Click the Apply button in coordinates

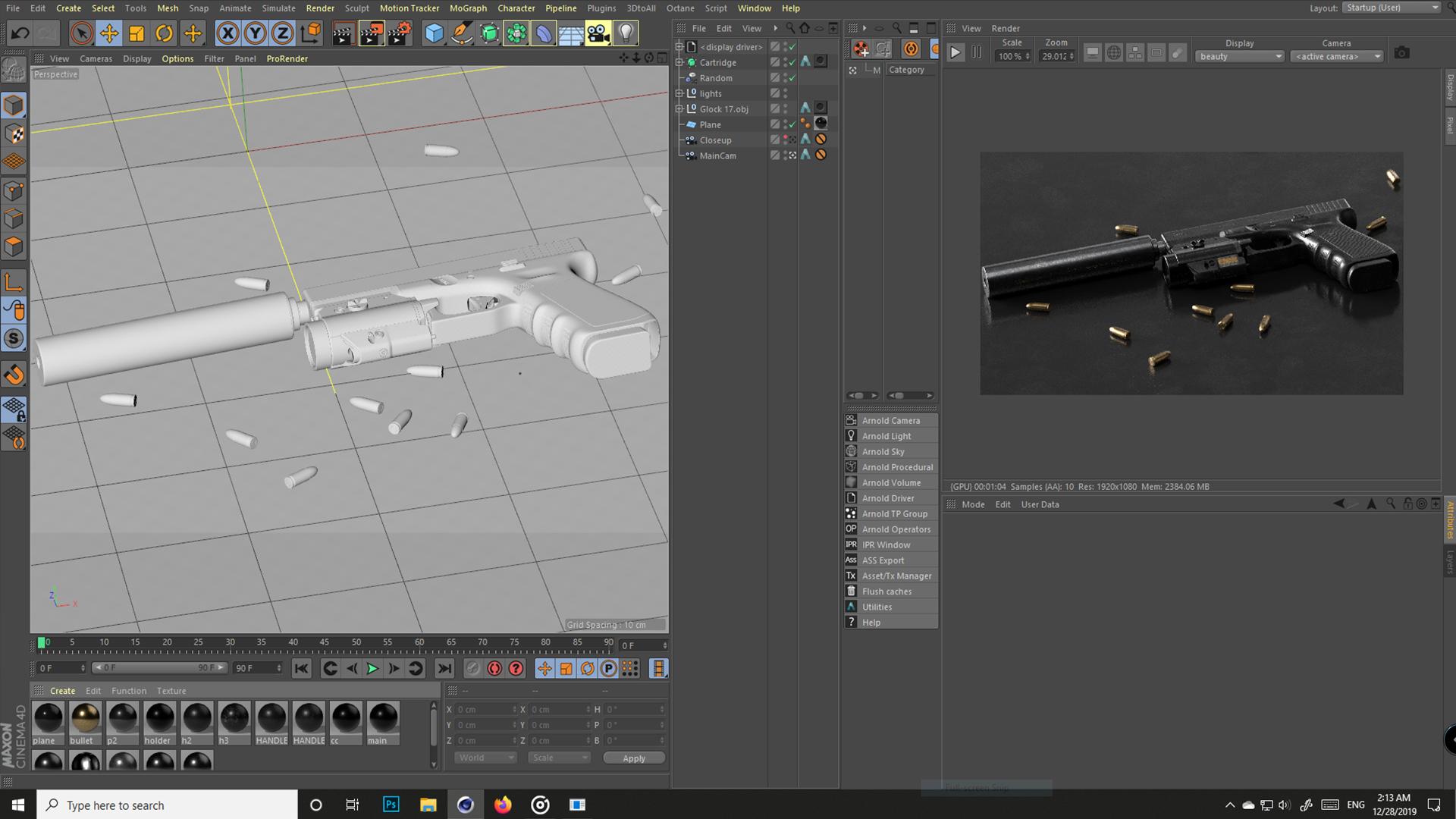[634, 758]
